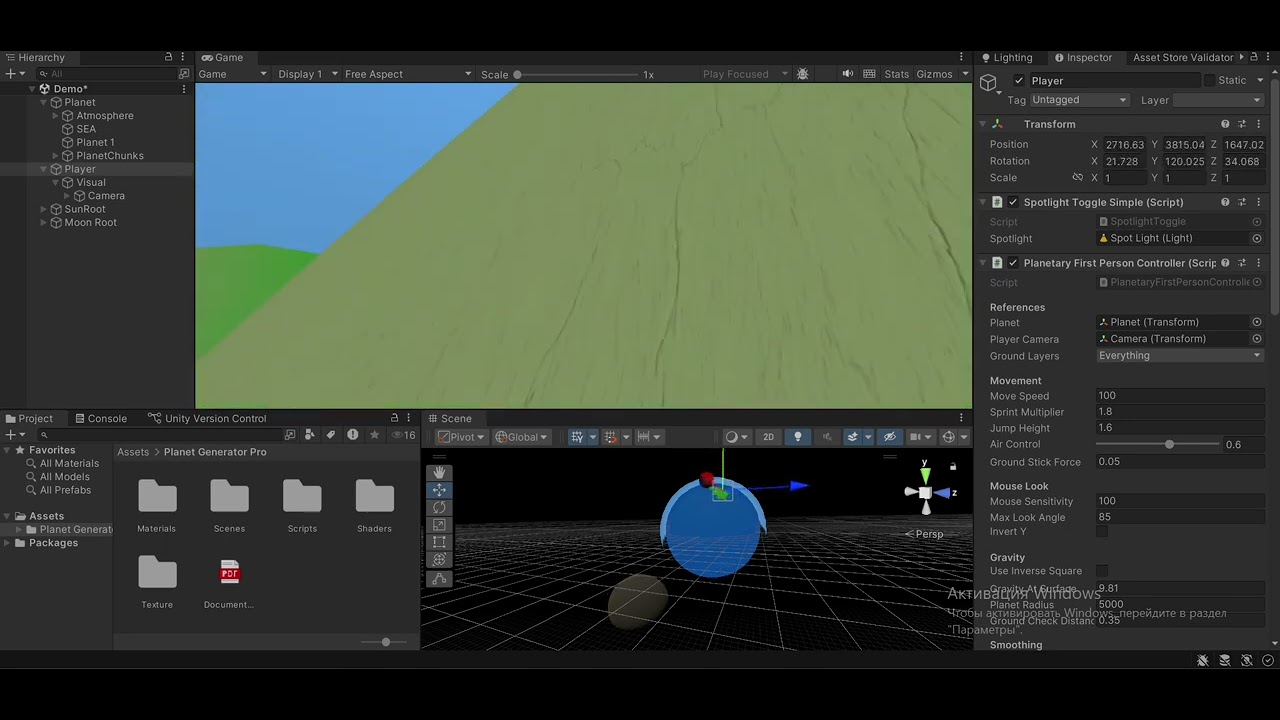Open the Documentation PDF asset
1280x720 pixels.
(x=229, y=582)
